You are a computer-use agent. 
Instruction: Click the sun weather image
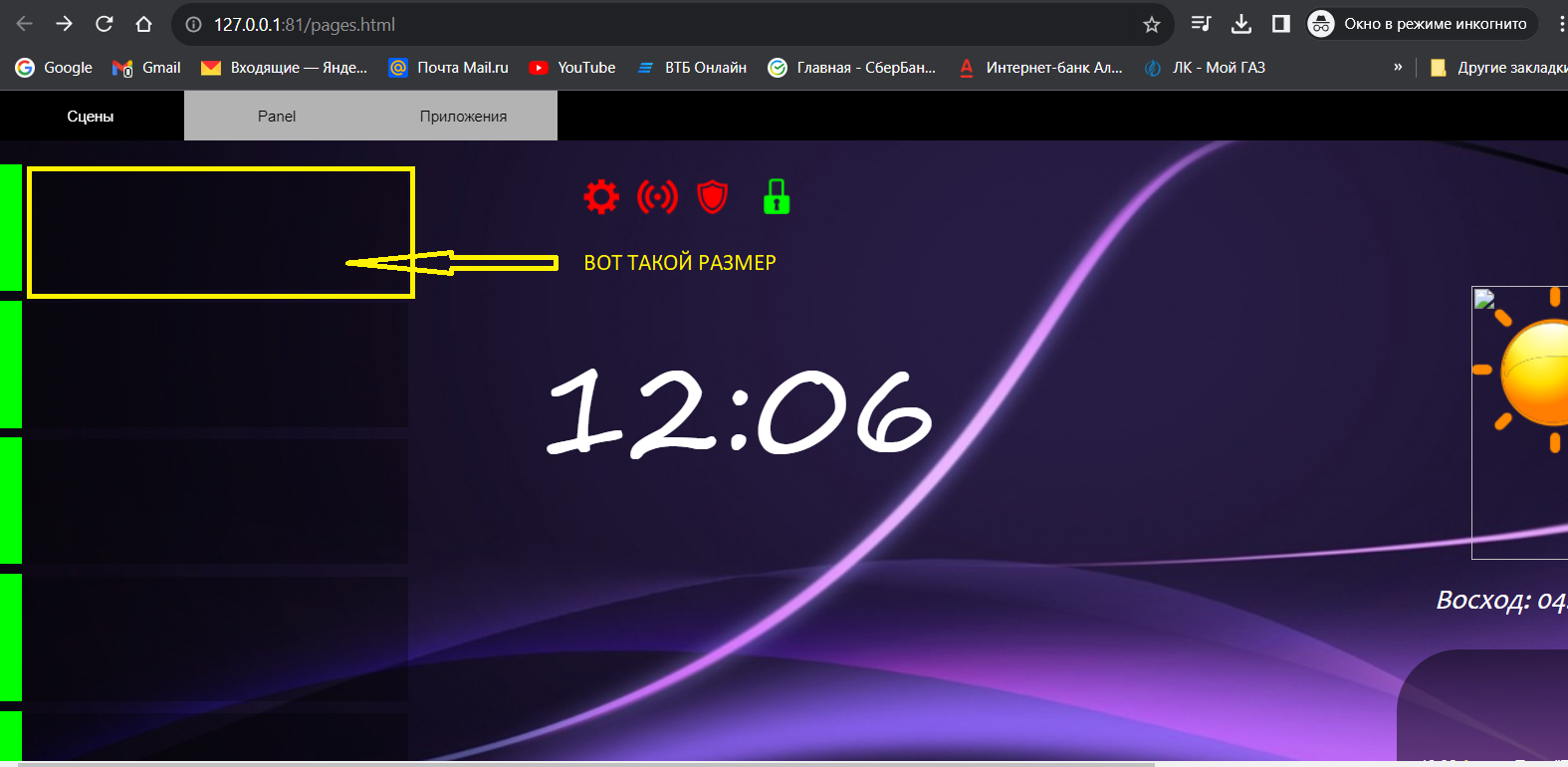pyautogui.click(x=1520, y=422)
